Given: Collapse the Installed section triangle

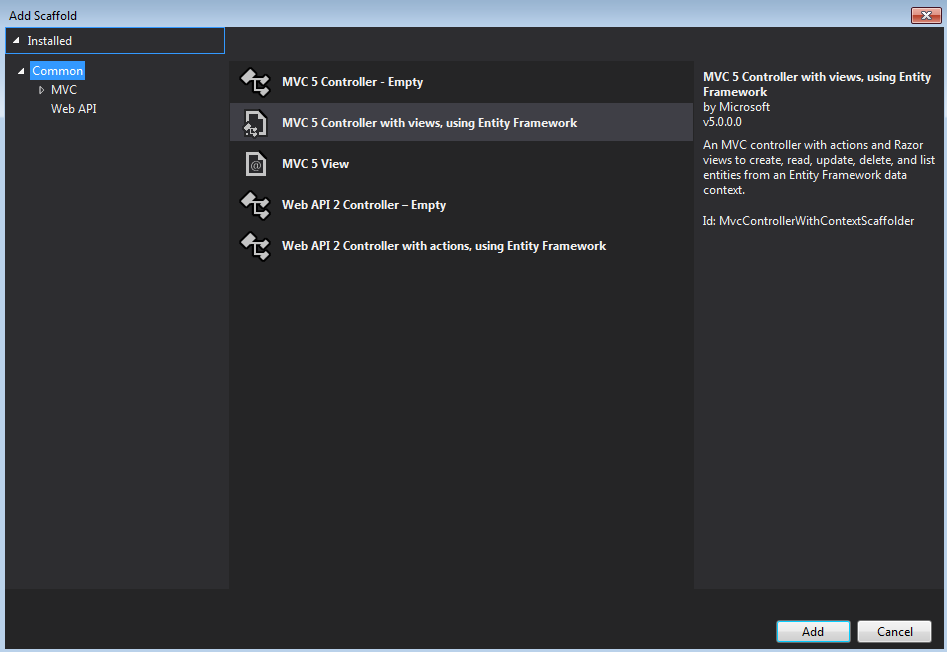Looking at the screenshot, I should [15, 41].
